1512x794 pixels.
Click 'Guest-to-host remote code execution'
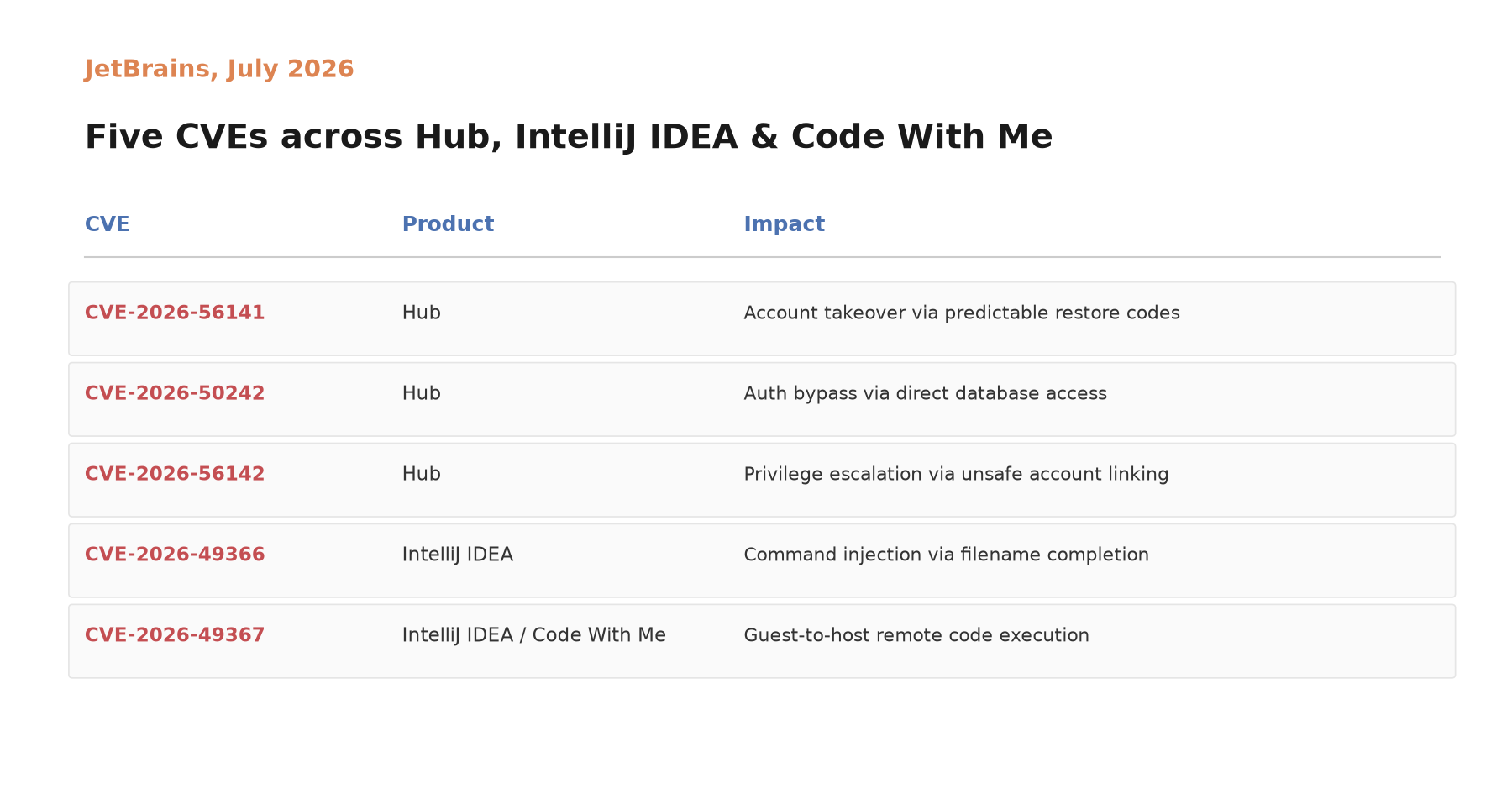click(x=916, y=635)
